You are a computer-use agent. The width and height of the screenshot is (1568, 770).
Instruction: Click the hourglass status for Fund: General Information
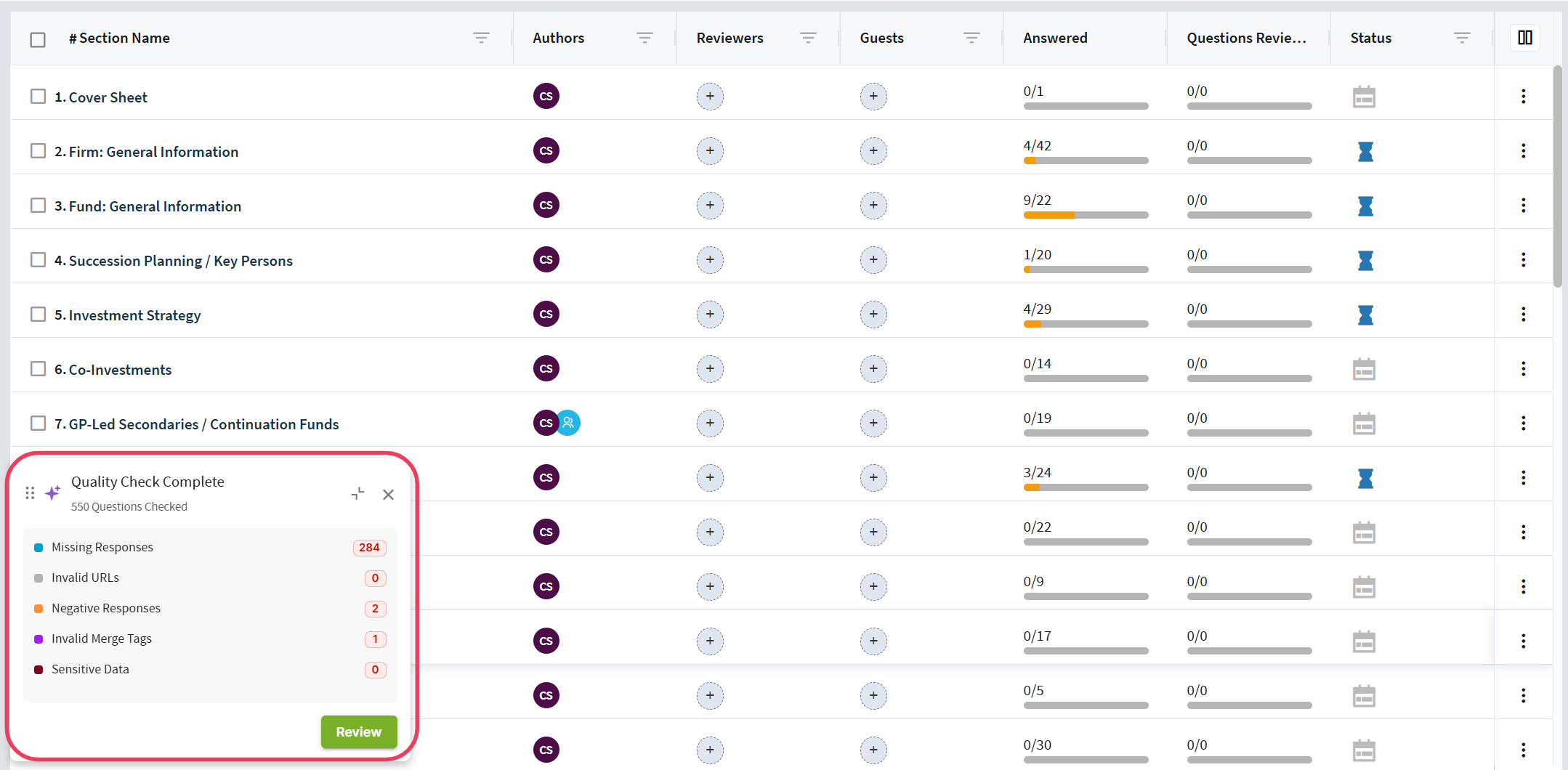[x=1365, y=206]
